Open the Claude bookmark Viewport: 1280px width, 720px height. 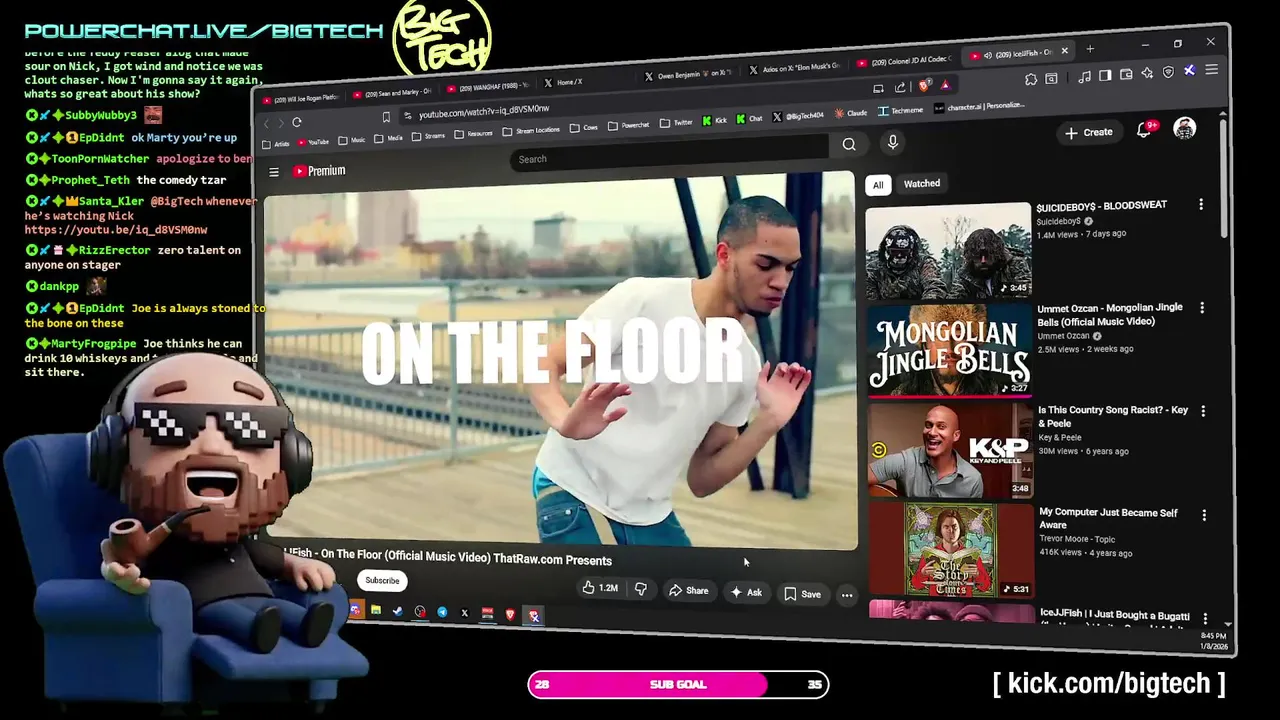pyautogui.click(x=850, y=113)
